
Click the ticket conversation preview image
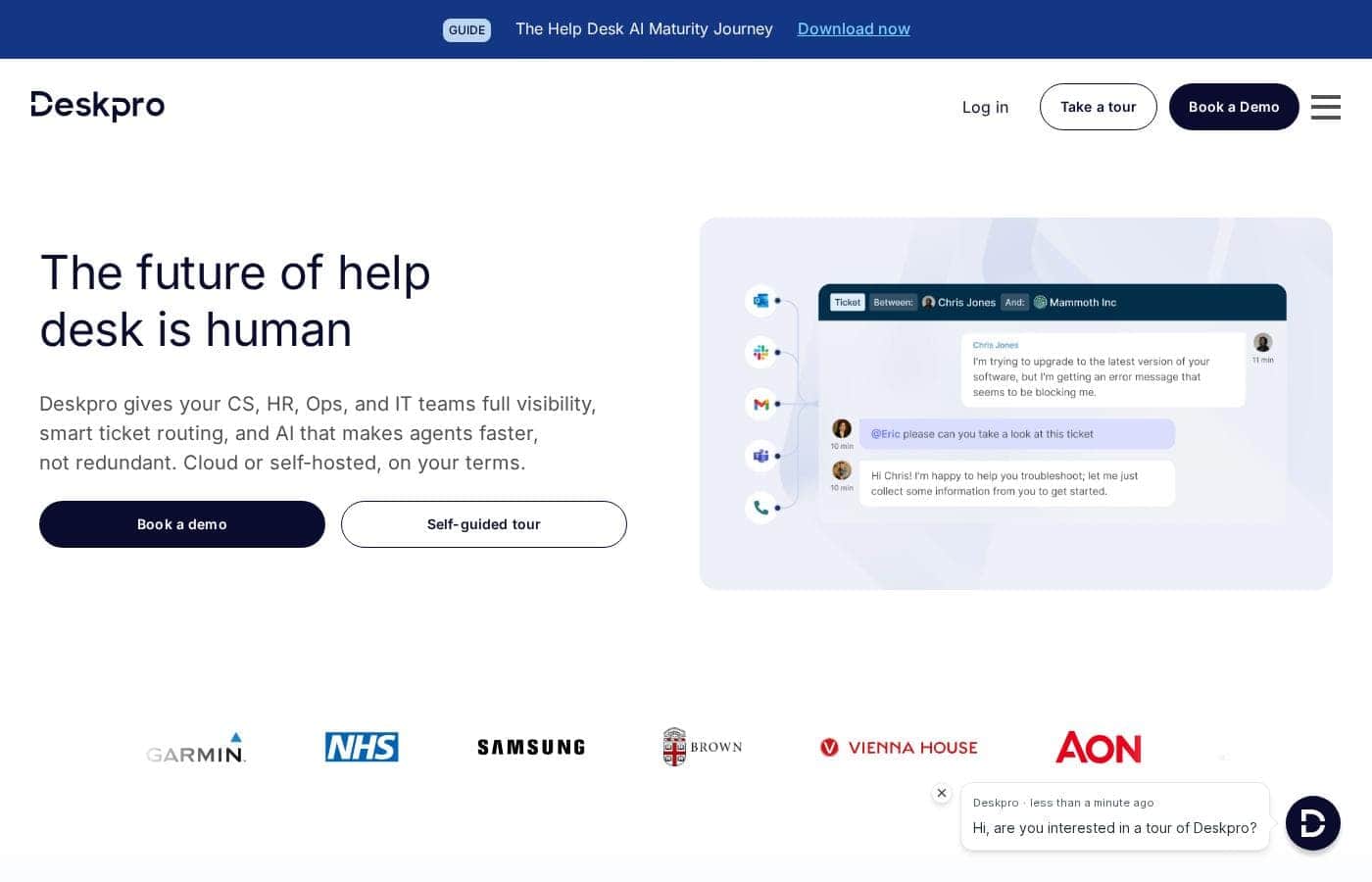(x=1016, y=404)
